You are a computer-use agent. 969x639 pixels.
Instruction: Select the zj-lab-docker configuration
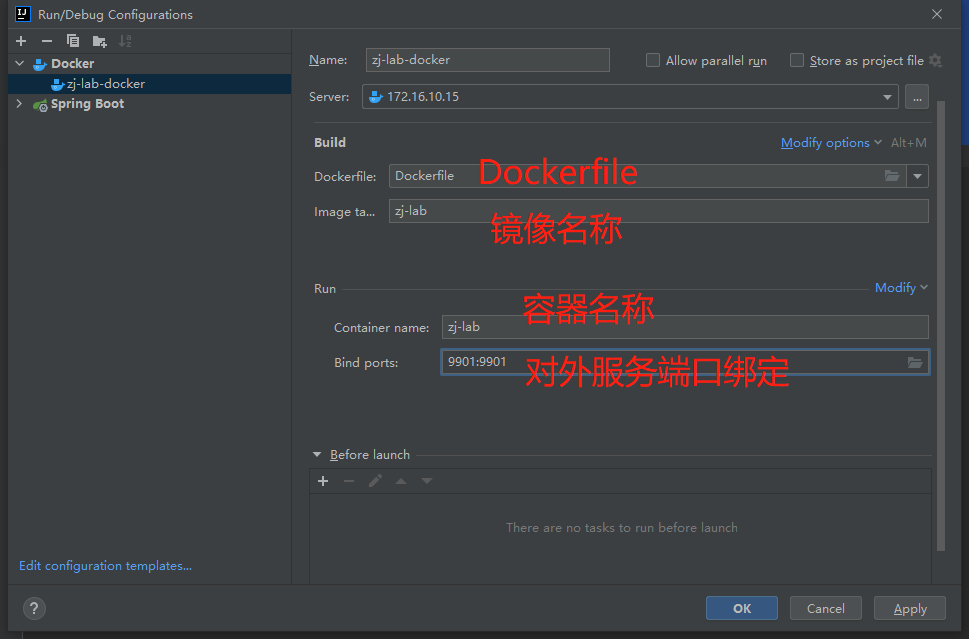(150, 83)
